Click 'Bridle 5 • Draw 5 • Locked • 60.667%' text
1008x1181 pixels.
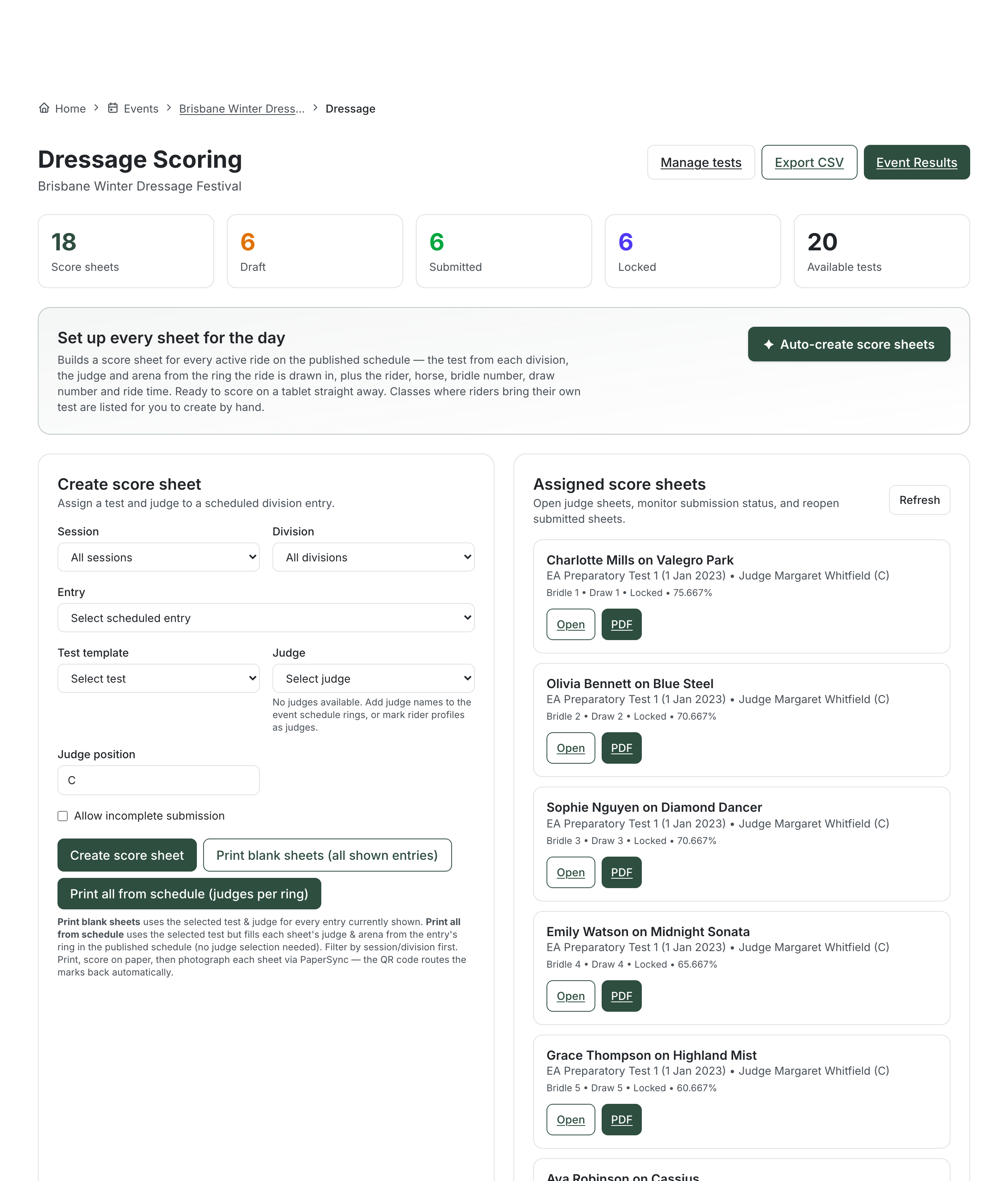[x=631, y=1088]
